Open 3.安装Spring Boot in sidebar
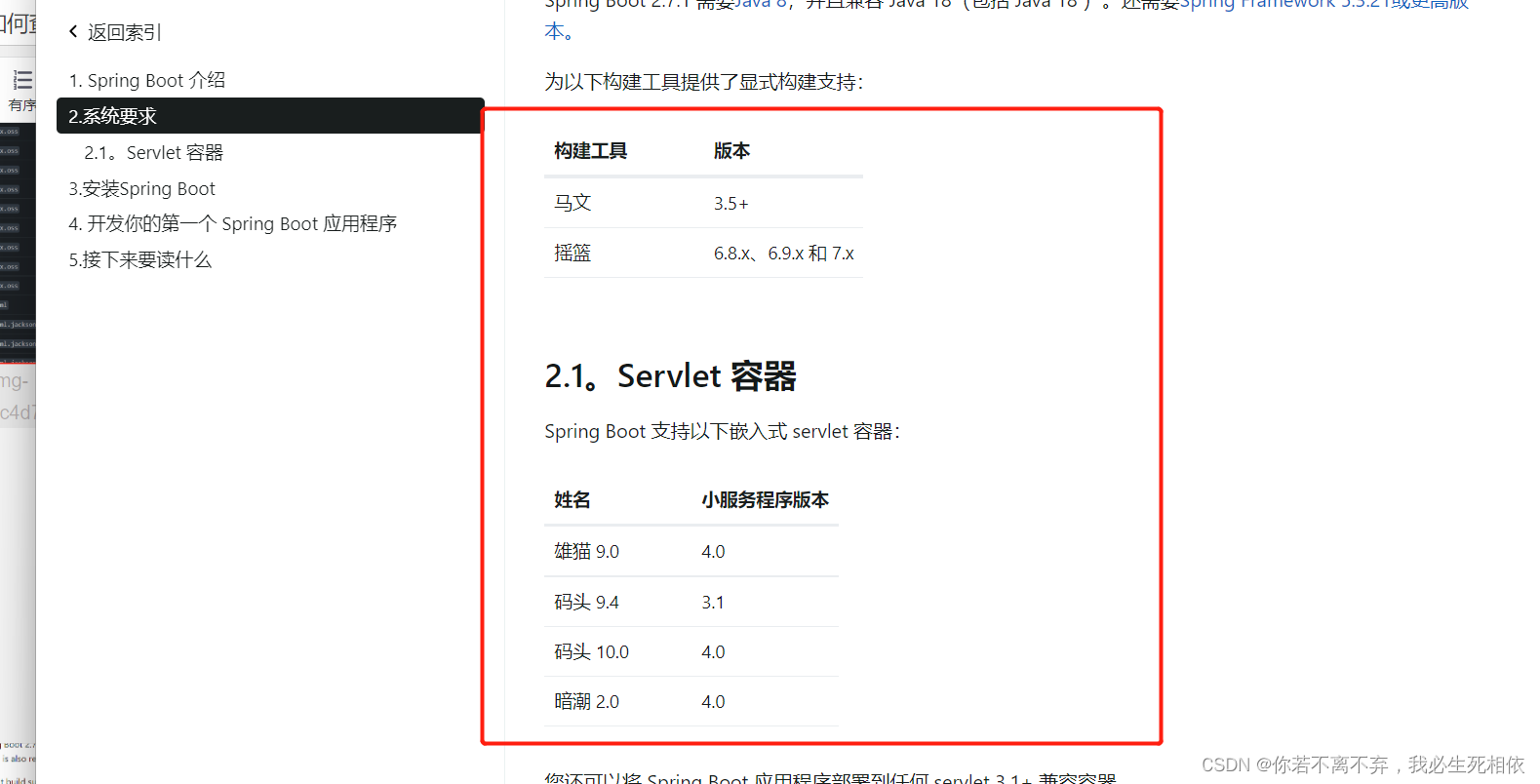The width and height of the screenshot is (1540, 784). click(x=141, y=188)
